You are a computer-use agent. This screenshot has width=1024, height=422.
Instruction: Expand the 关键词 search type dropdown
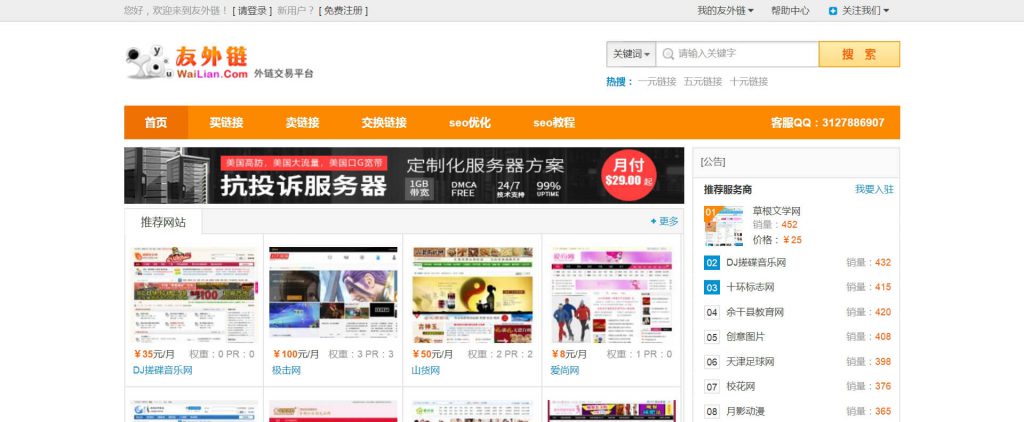631,54
